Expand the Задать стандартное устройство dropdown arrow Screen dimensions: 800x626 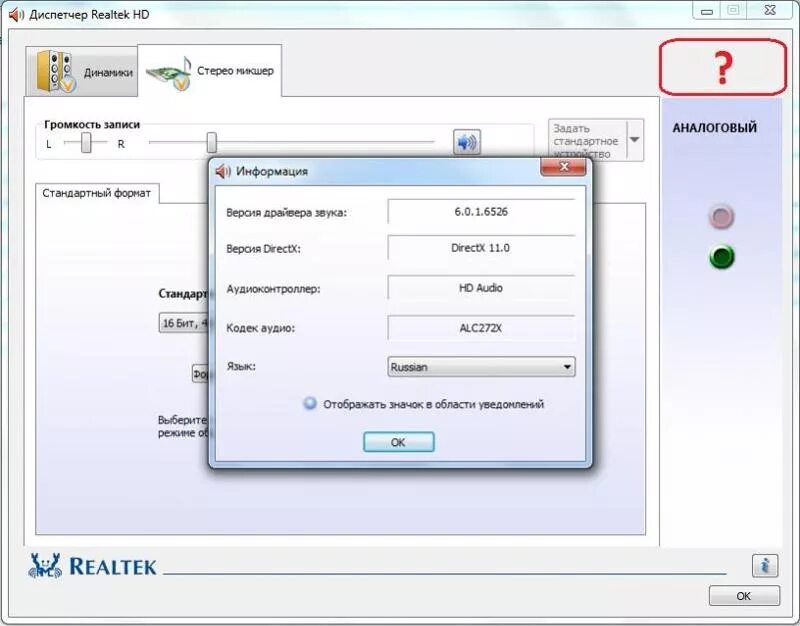click(635, 140)
